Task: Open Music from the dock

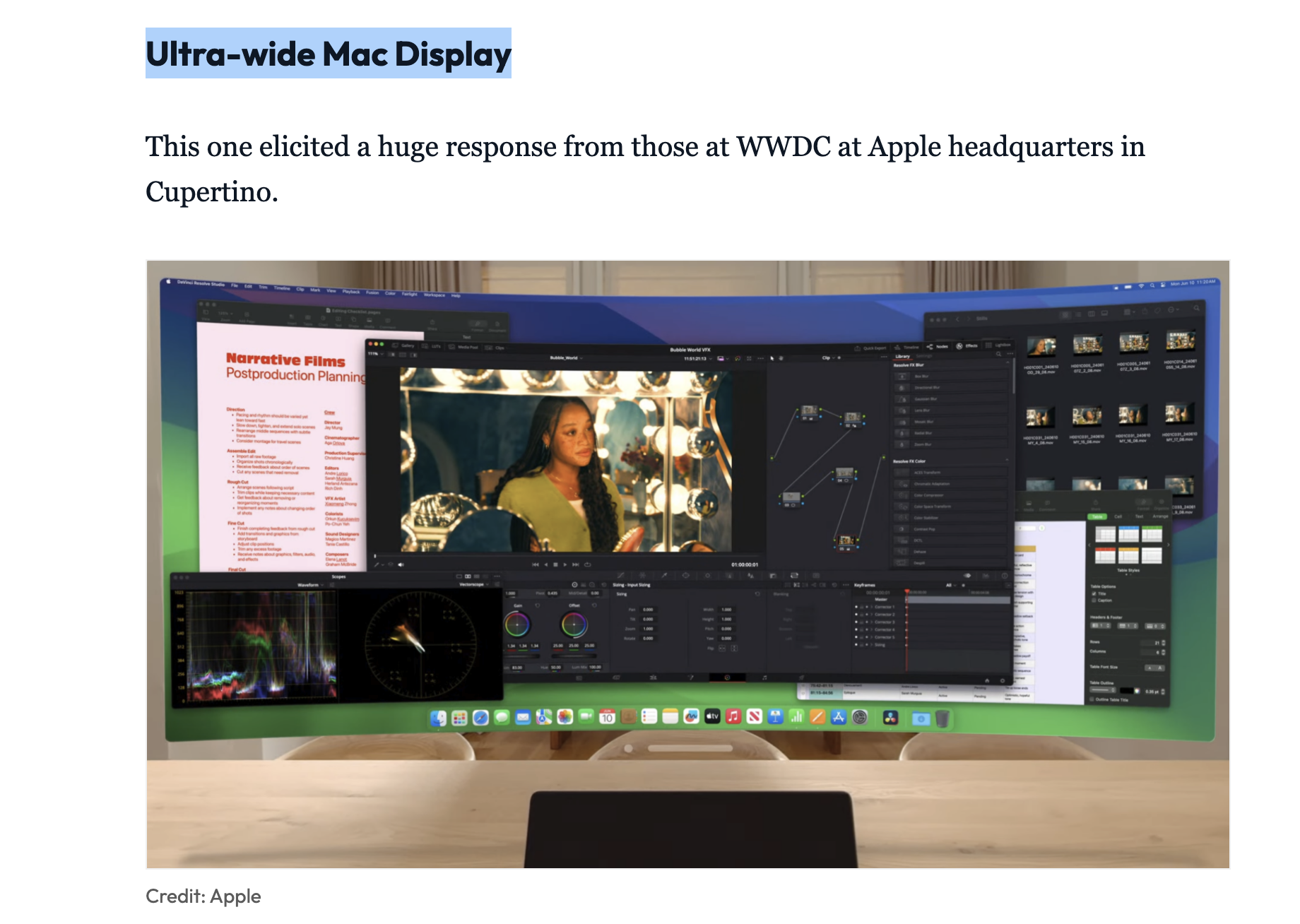Action: point(733,717)
